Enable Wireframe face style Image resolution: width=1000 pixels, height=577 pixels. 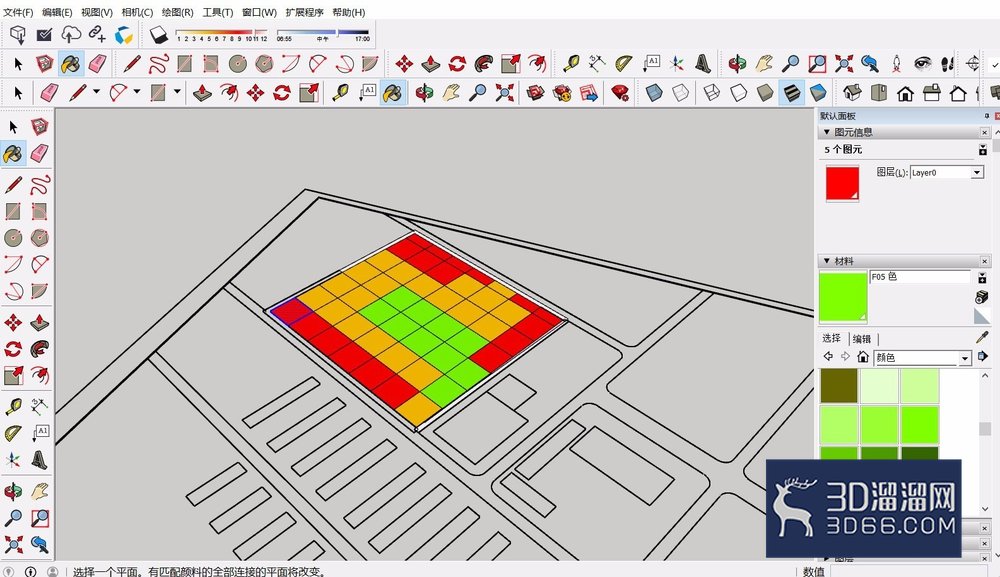(x=712, y=93)
